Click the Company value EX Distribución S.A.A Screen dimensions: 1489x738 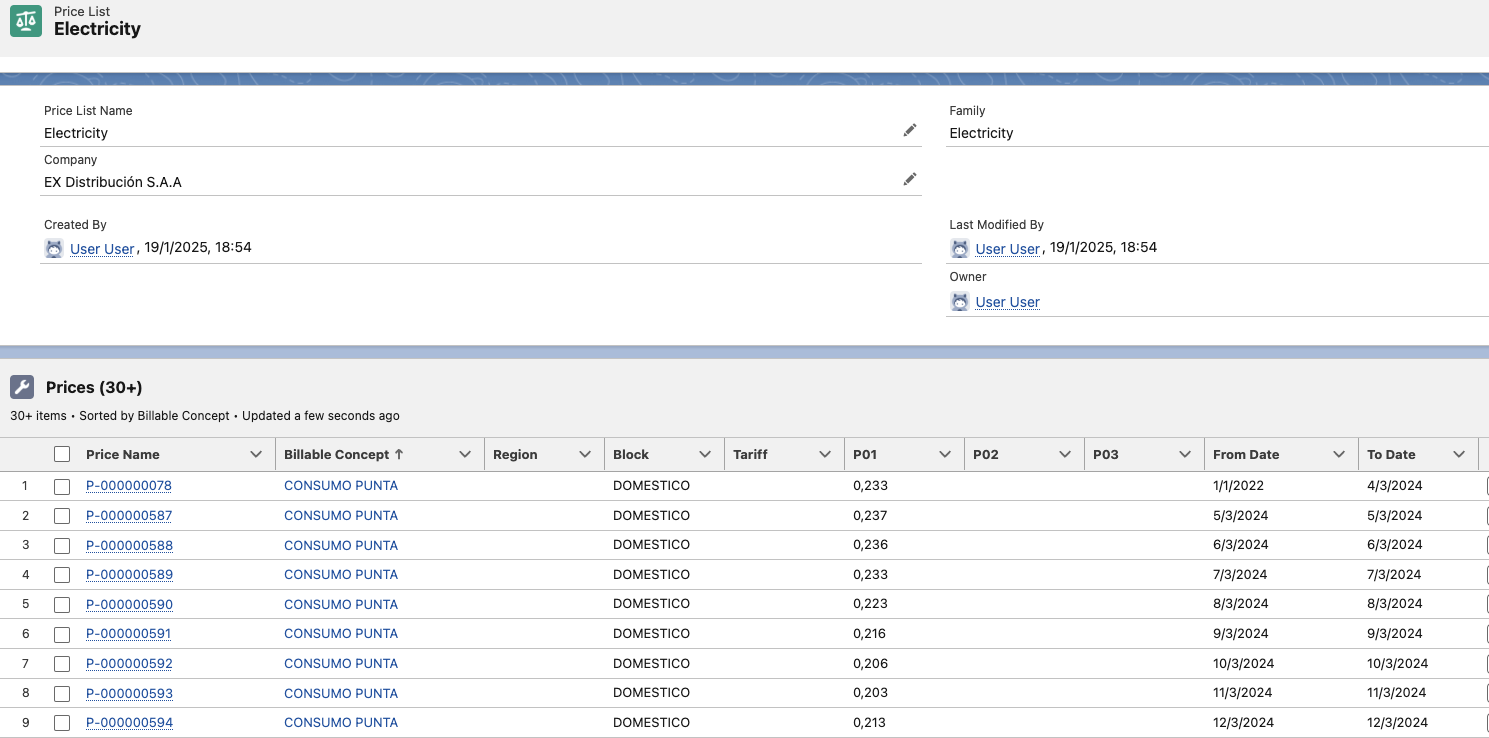pyautogui.click(x=113, y=182)
